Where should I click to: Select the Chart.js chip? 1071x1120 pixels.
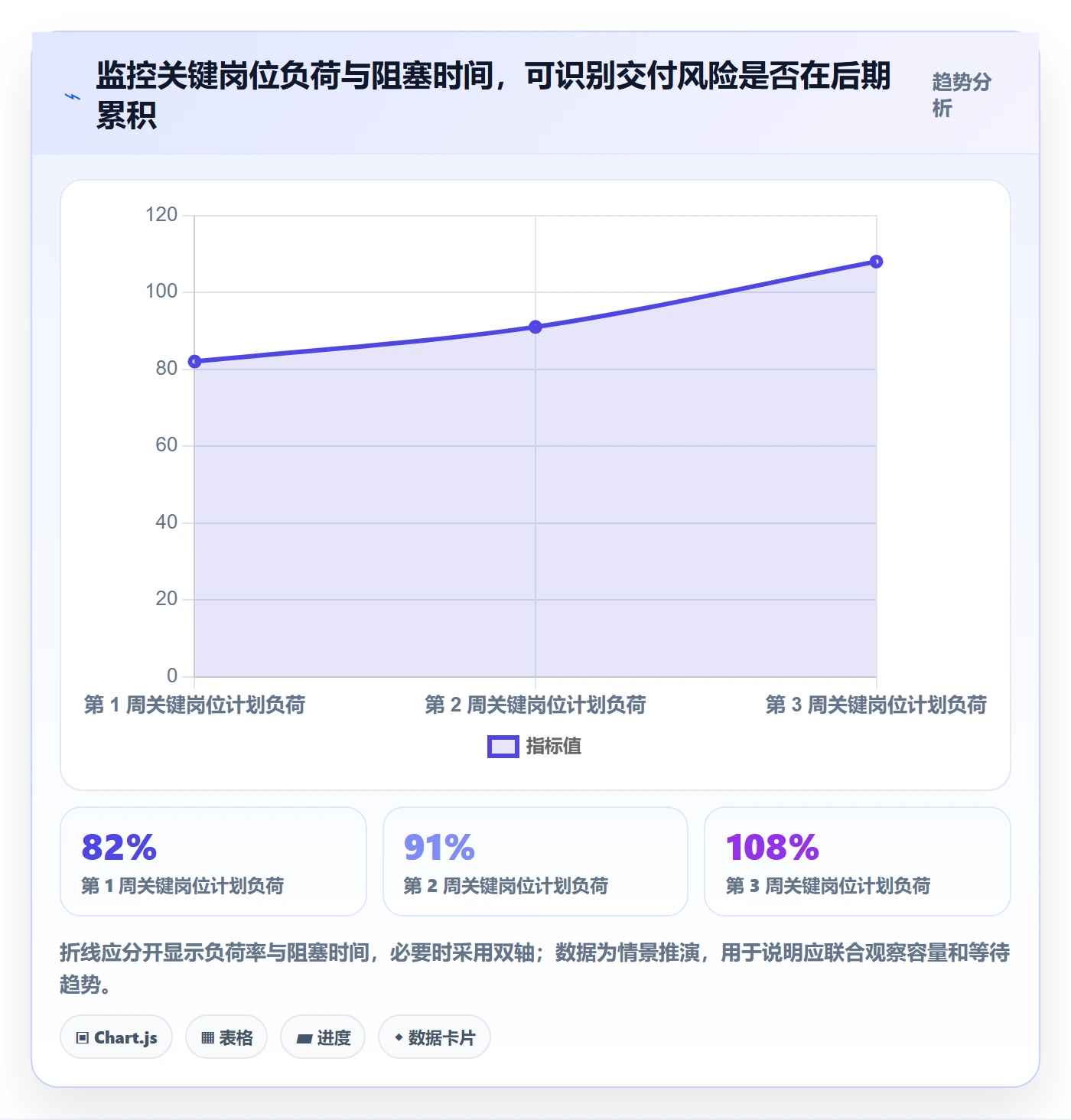(x=116, y=1037)
